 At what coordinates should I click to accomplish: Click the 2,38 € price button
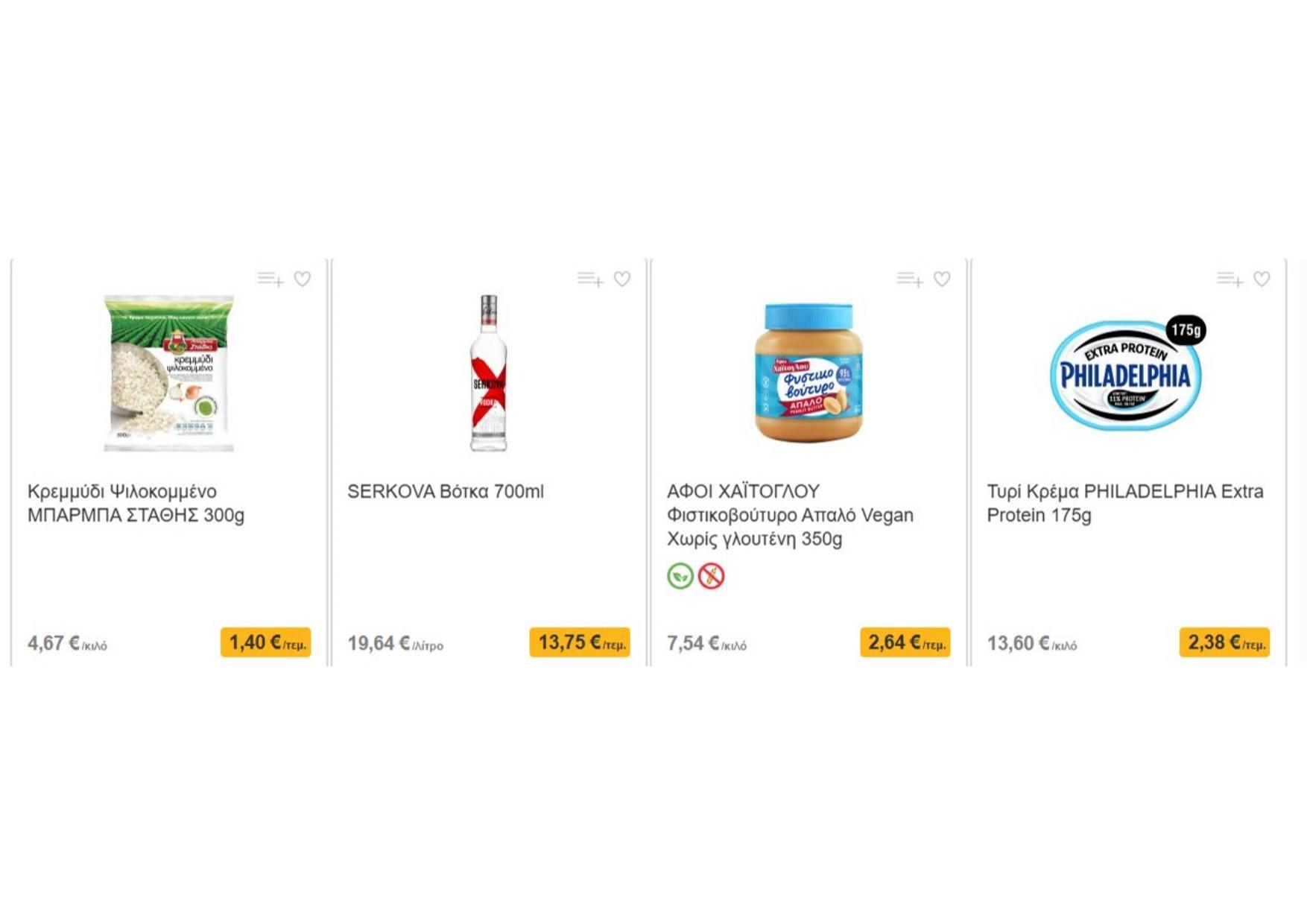pos(1224,642)
